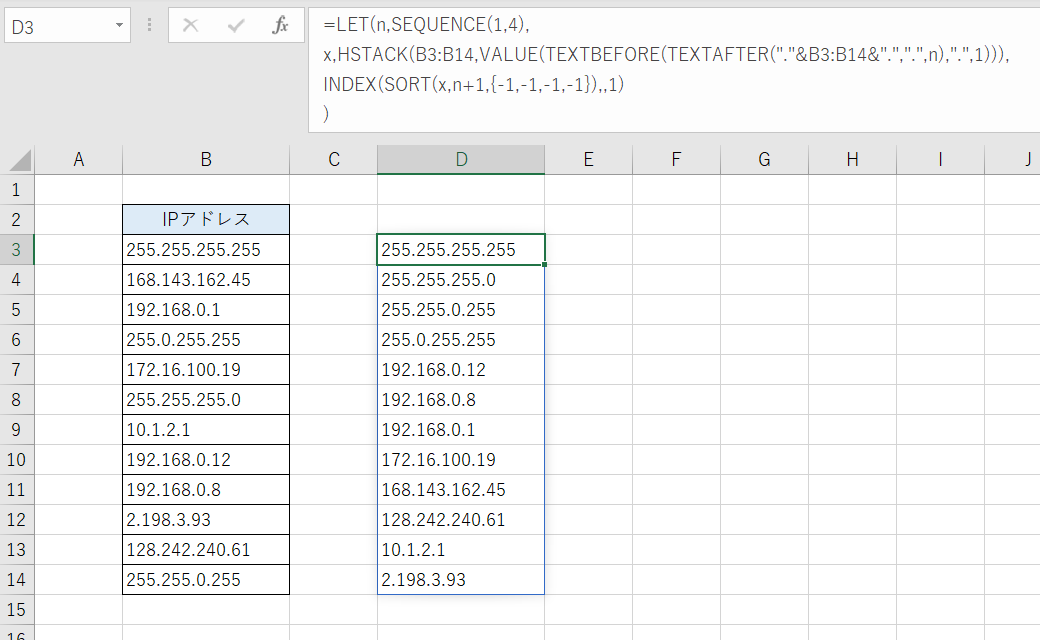1040x640 pixels.
Task: Click the vertical dots divider left of formula icons
Action: [x=148, y=25]
